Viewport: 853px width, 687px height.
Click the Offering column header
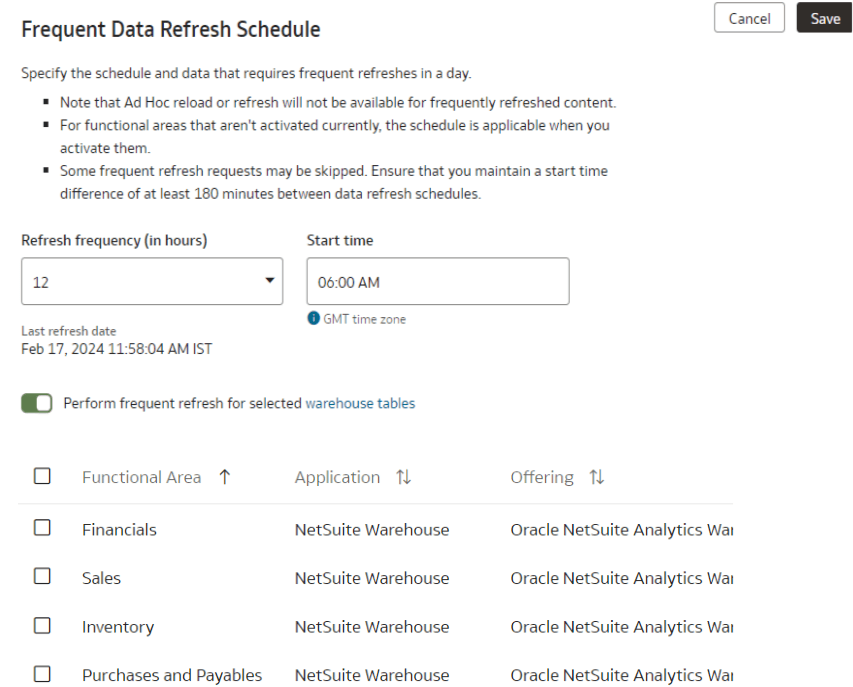(542, 477)
